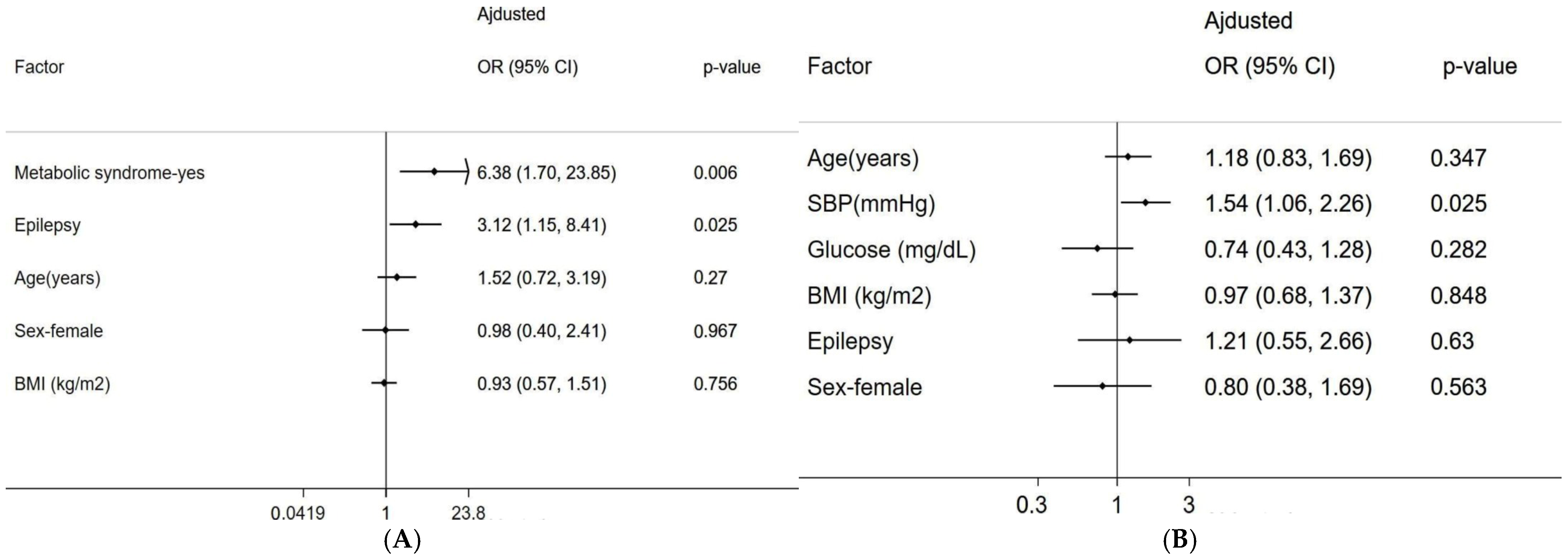
Task: Click the p-value 0.848
Action: pos(1459,296)
